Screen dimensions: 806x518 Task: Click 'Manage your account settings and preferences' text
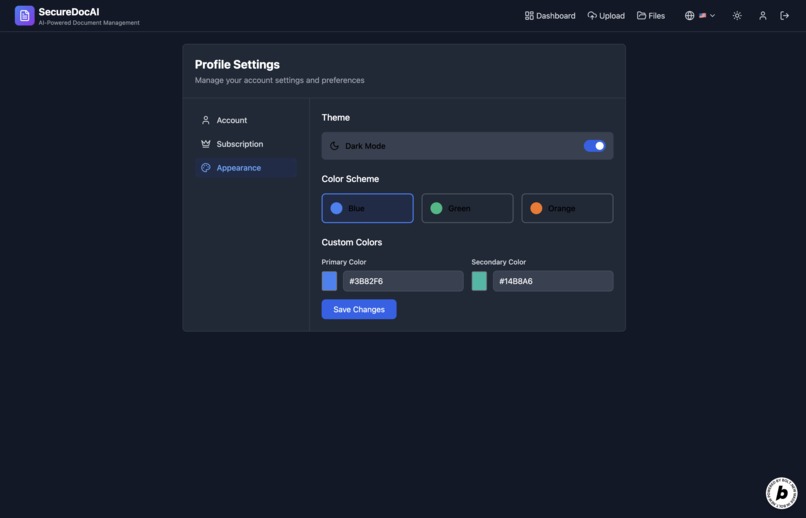click(x=280, y=80)
